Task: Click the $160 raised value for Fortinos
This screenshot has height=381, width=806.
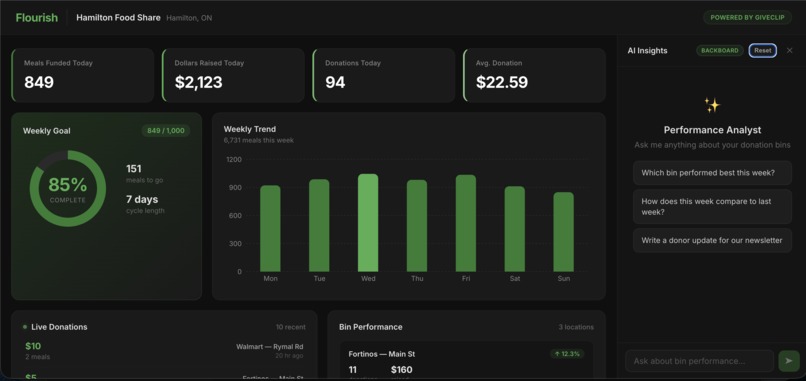Action: (x=401, y=370)
